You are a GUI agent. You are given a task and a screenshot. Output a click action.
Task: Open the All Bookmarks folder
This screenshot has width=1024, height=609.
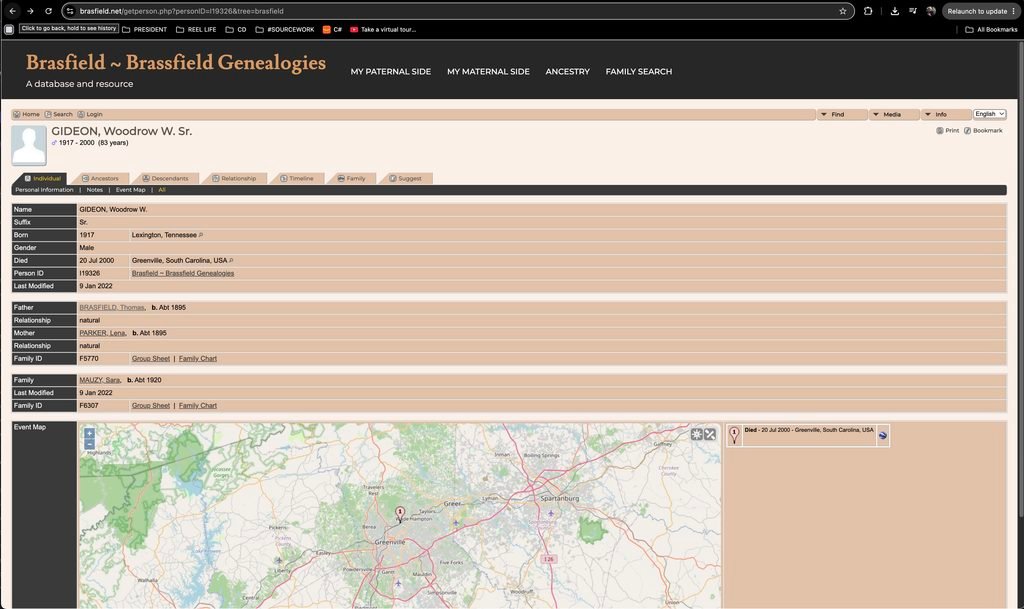coord(991,29)
